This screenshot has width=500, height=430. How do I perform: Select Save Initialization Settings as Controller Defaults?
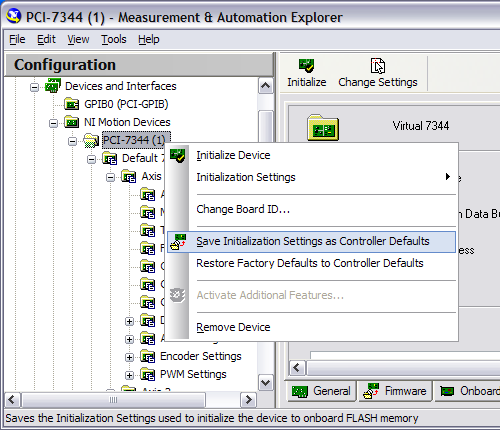click(311, 242)
